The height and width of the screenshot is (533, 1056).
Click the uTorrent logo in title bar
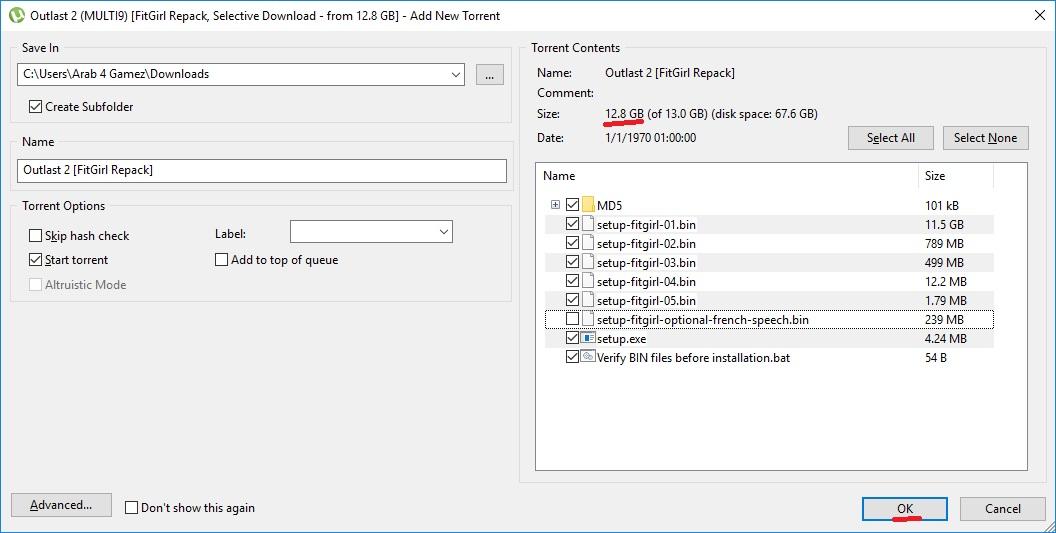(x=16, y=15)
